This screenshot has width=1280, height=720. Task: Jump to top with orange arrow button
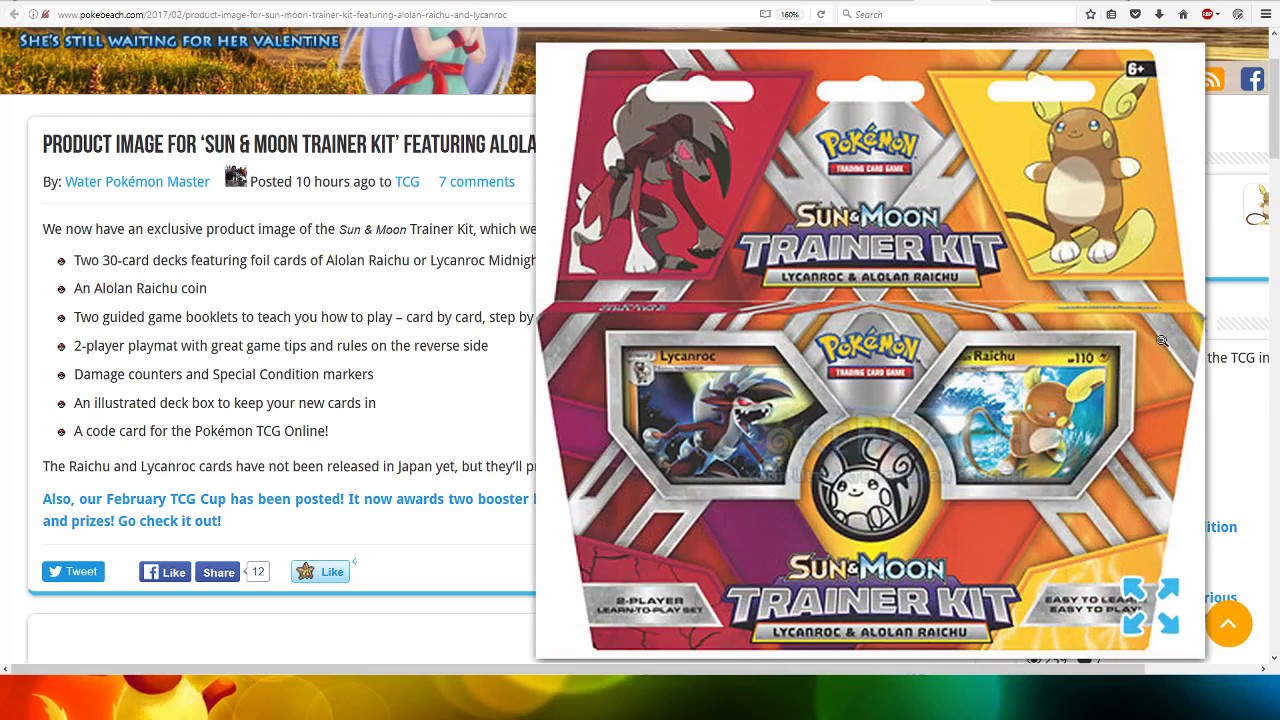(1228, 623)
